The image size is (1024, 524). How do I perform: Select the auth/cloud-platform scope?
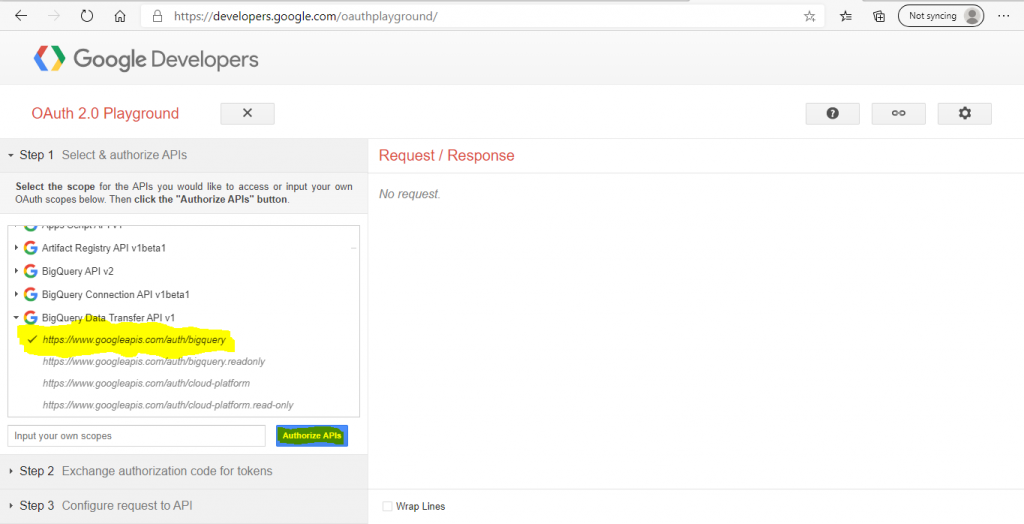point(146,383)
